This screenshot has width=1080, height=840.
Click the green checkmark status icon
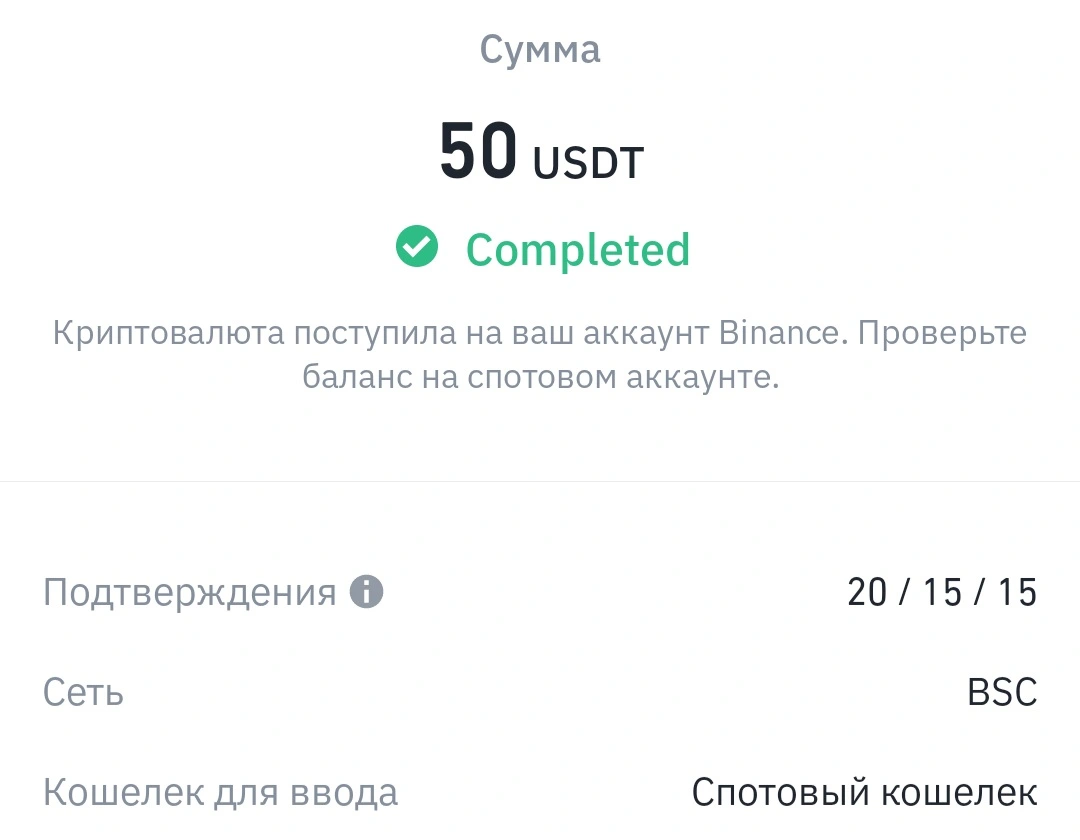tap(417, 246)
